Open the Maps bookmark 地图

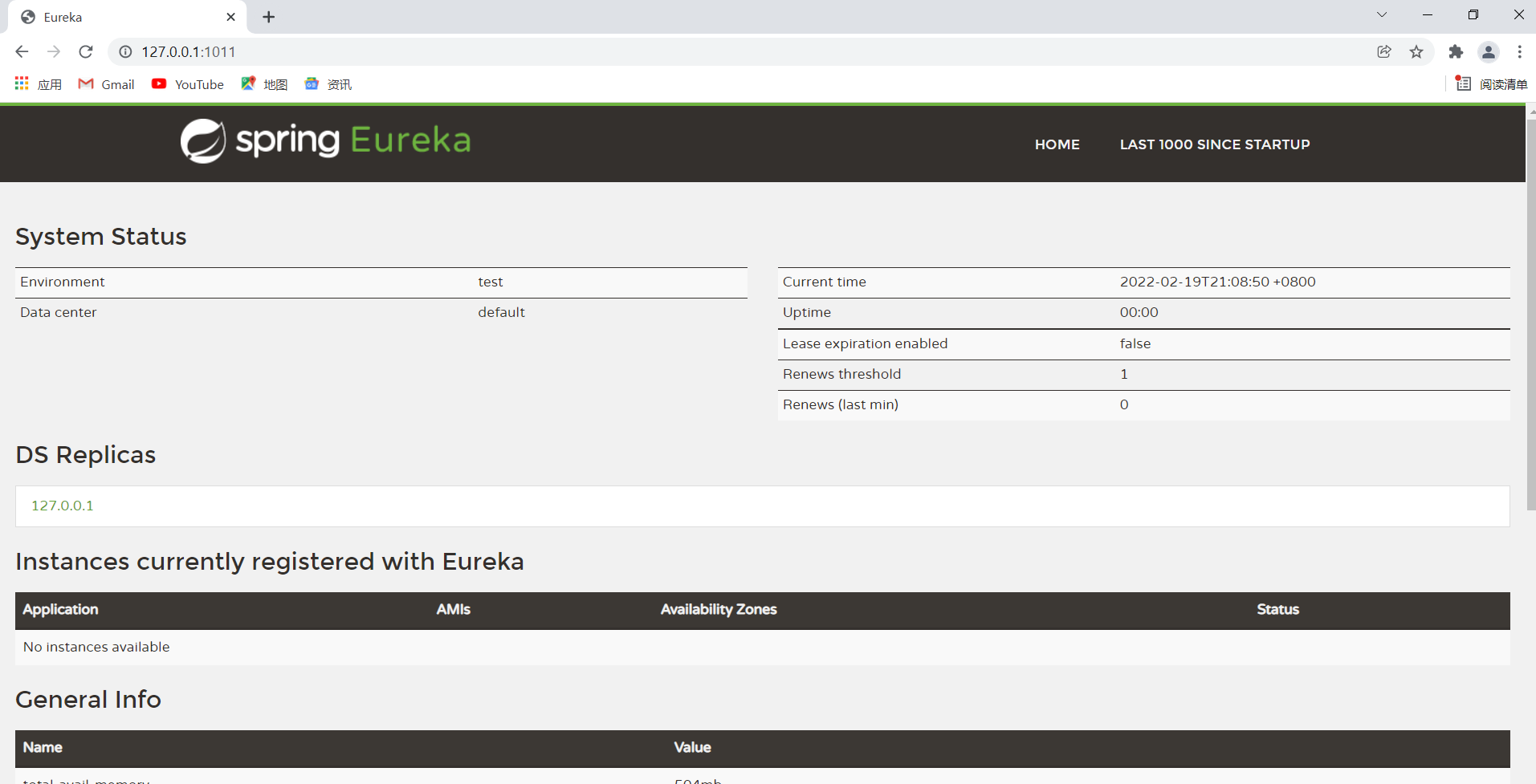264,84
